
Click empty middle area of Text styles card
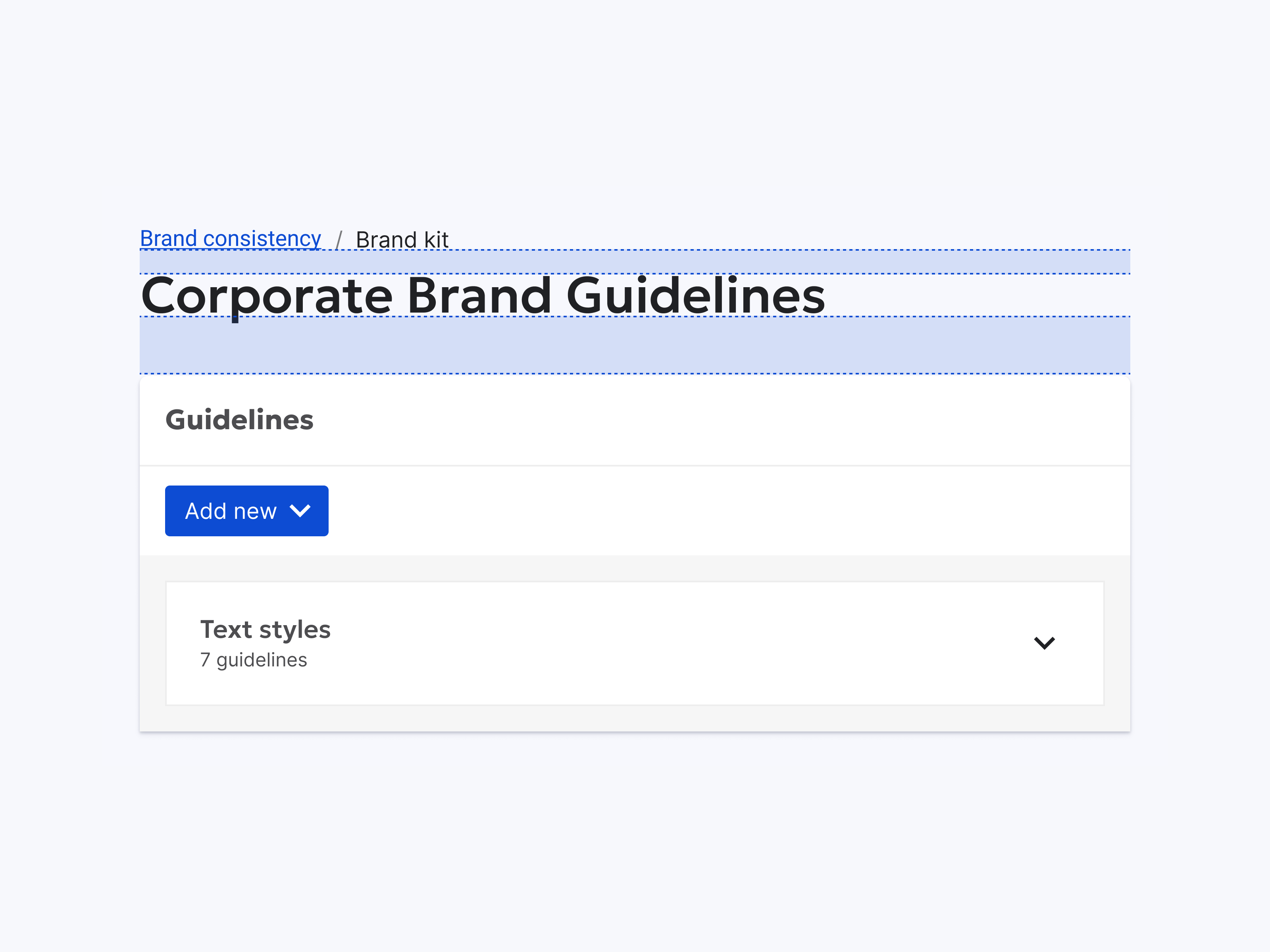[x=631, y=643]
